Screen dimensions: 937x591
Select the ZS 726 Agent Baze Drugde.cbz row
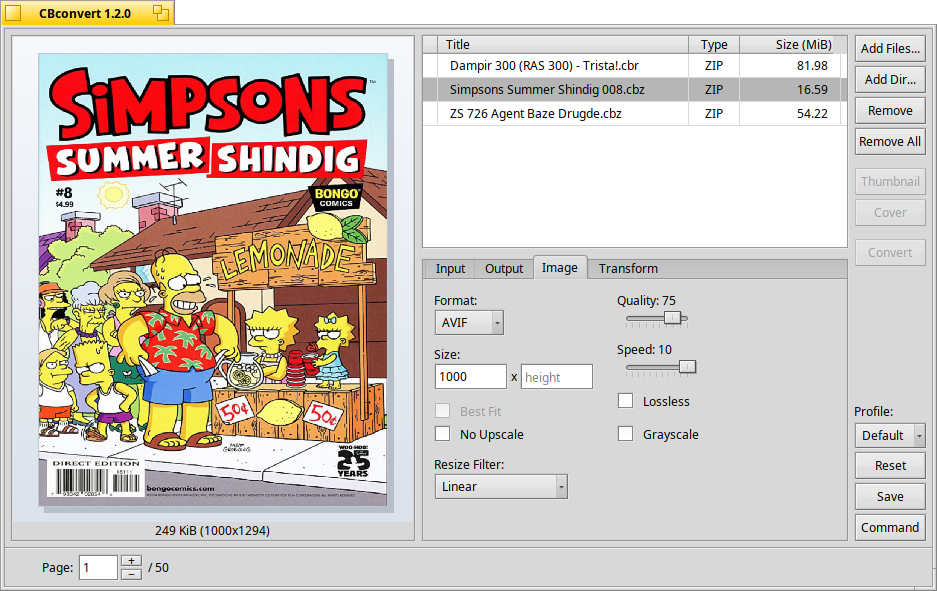[x=634, y=114]
